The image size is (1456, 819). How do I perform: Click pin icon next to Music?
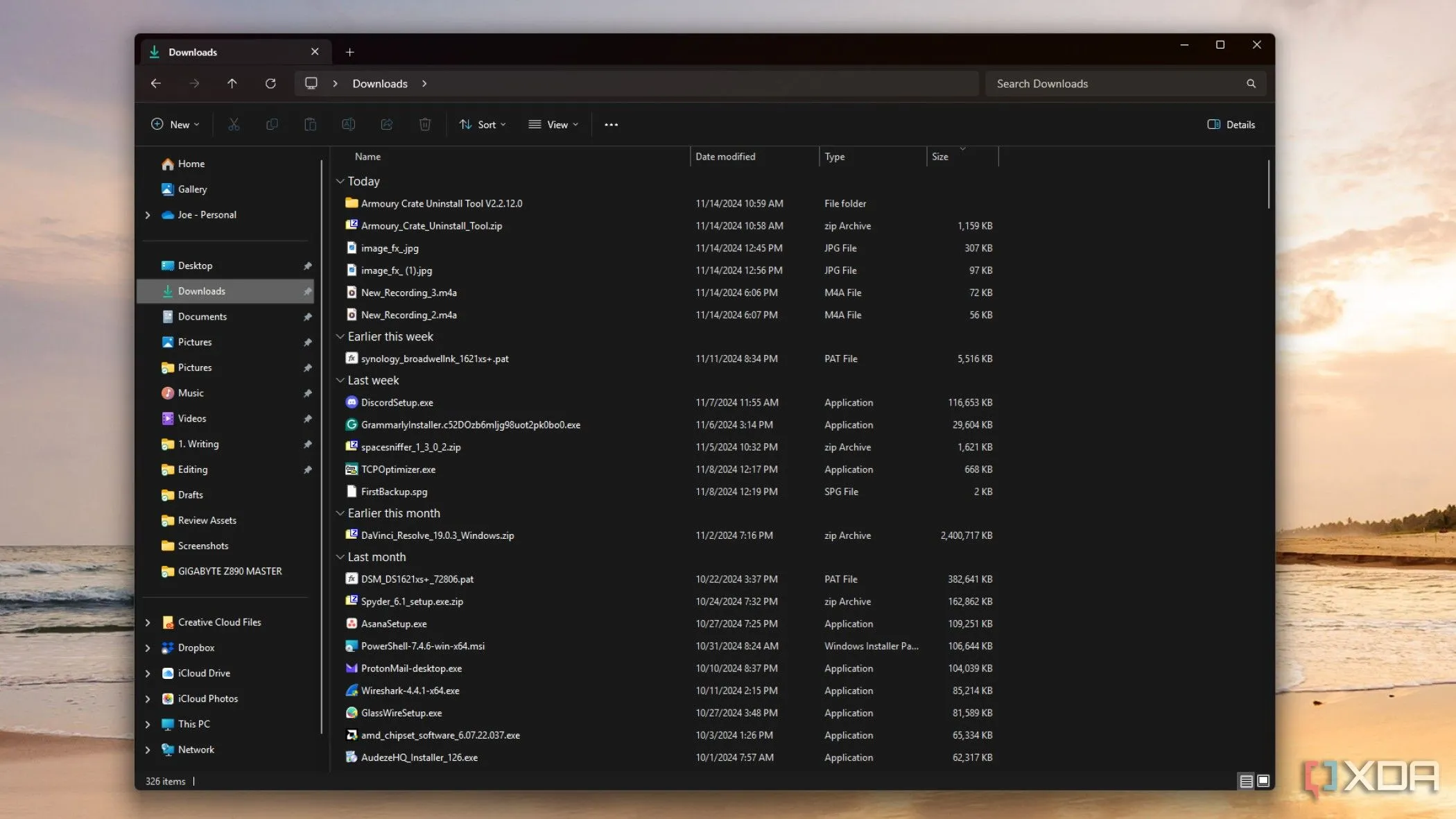coord(307,393)
